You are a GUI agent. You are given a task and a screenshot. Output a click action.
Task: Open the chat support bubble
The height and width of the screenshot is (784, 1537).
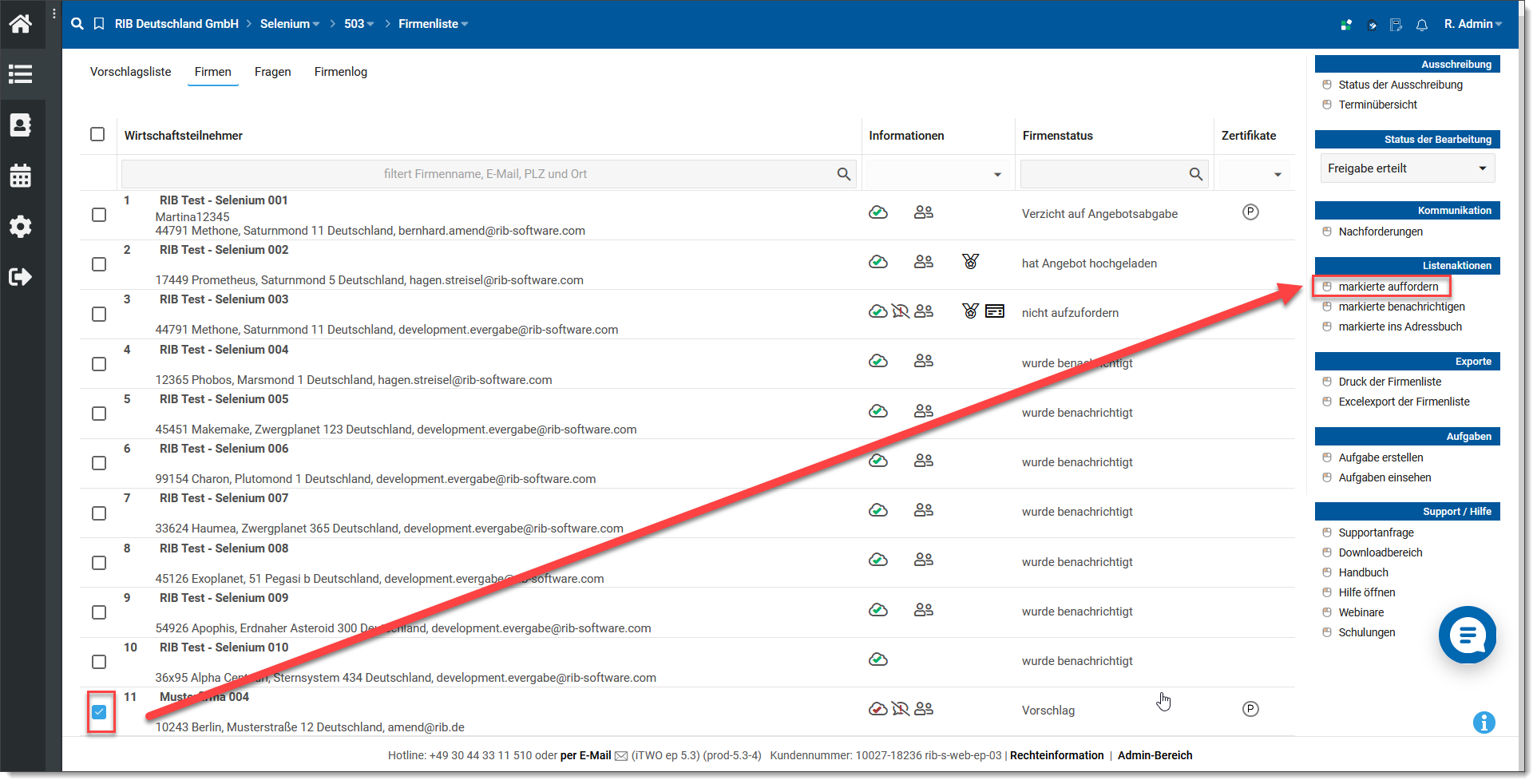point(1467,635)
